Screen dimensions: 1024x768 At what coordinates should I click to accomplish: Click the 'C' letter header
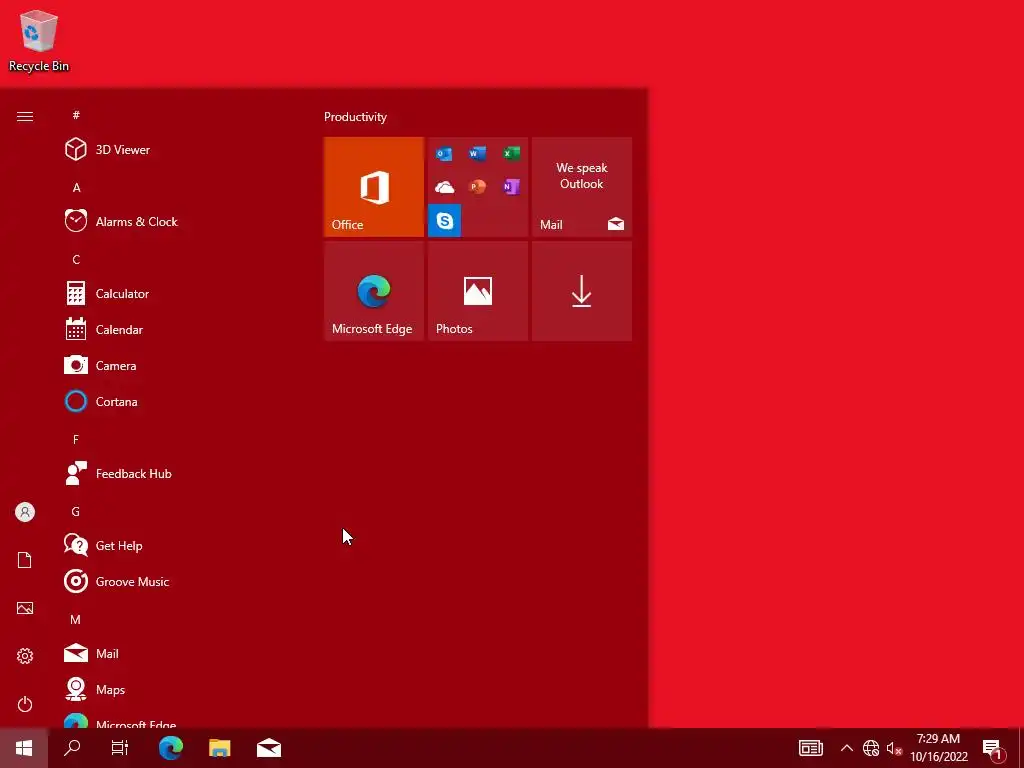click(76, 259)
